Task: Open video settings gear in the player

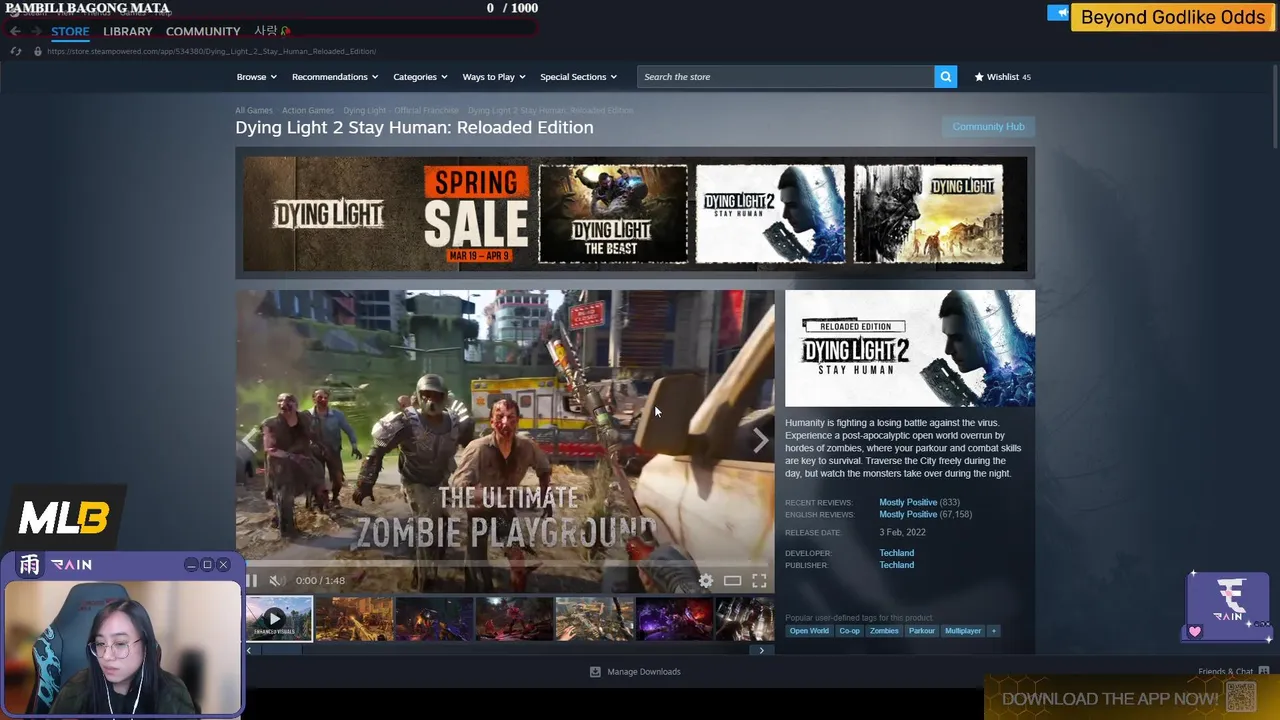Action: 706,580
